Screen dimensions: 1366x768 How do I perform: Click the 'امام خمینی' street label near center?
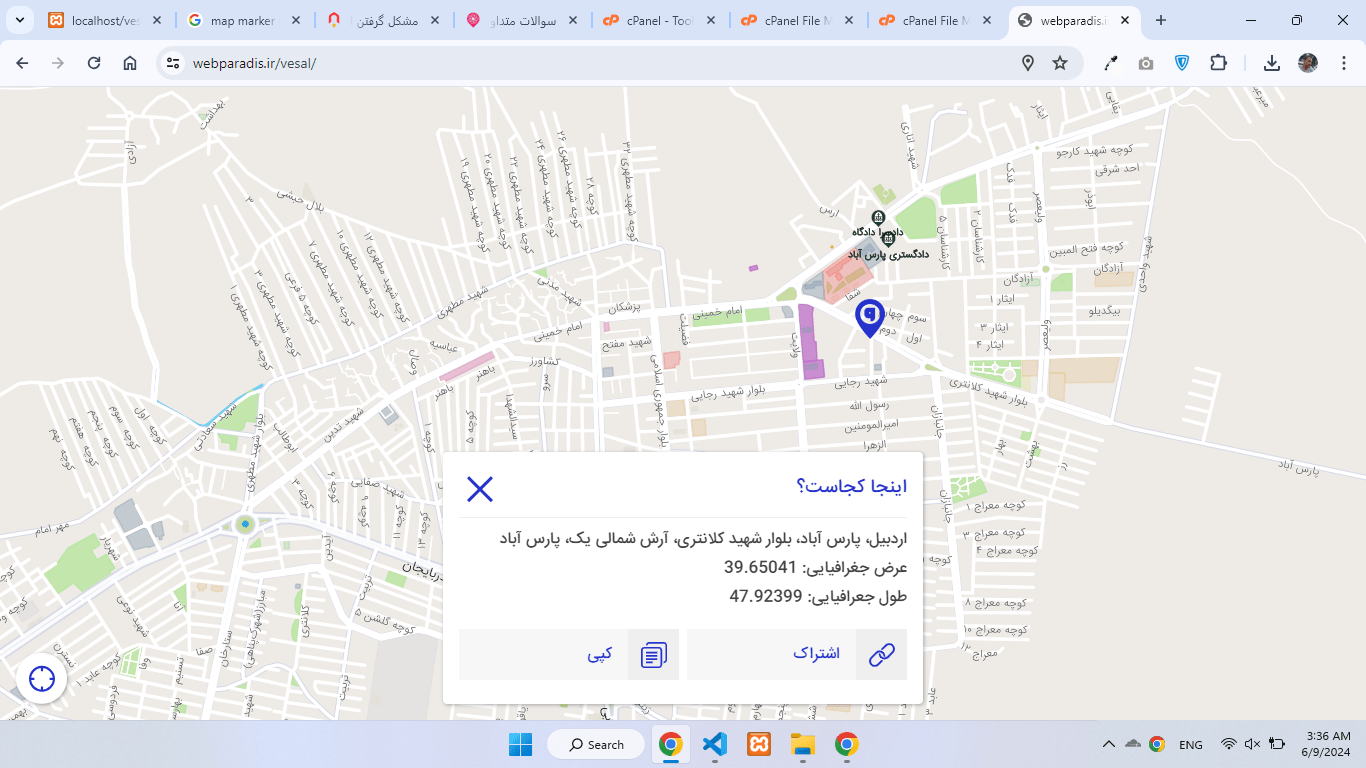pyautogui.click(x=719, y=312)
